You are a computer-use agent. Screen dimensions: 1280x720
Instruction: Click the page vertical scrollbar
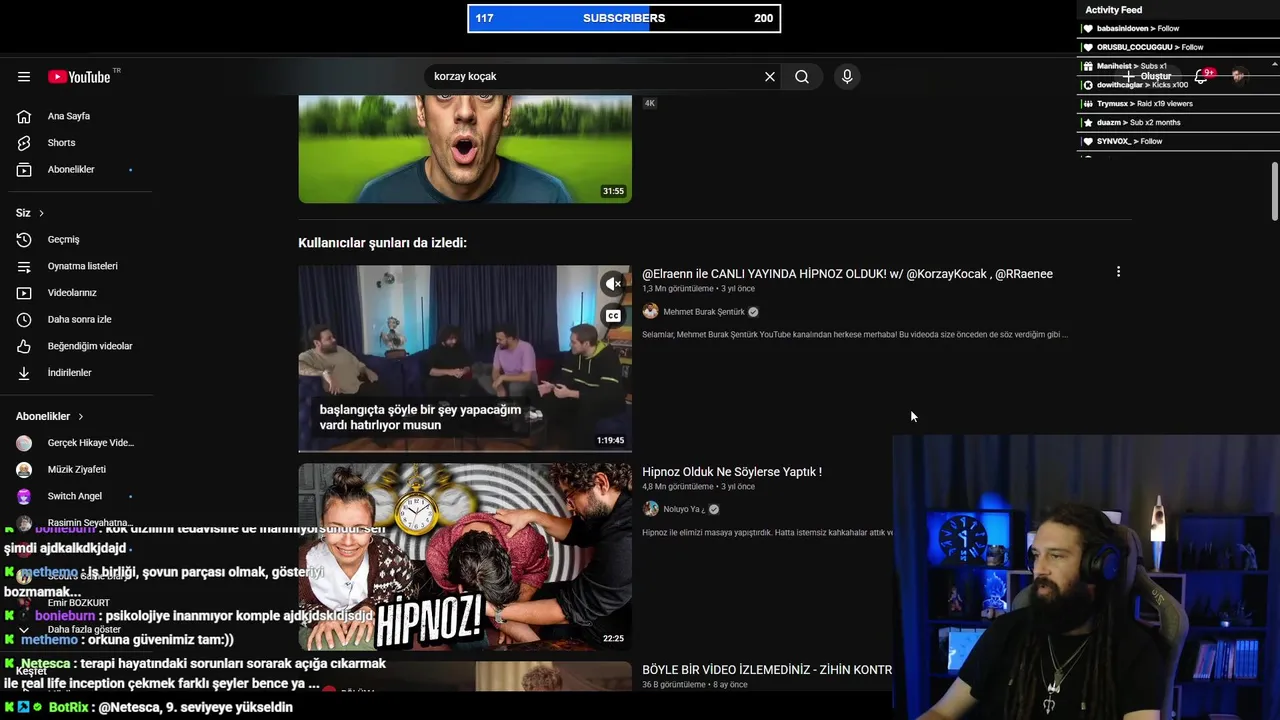click(1274, 190)
